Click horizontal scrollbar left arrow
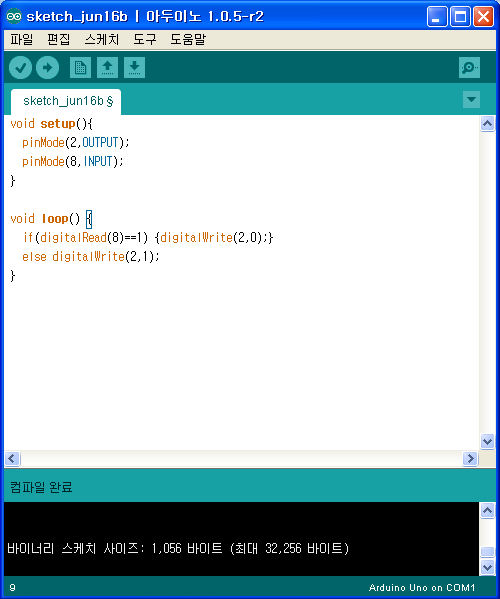Viewport: 500px width, 599px height. pyautogui.click(x=12, y=458)
